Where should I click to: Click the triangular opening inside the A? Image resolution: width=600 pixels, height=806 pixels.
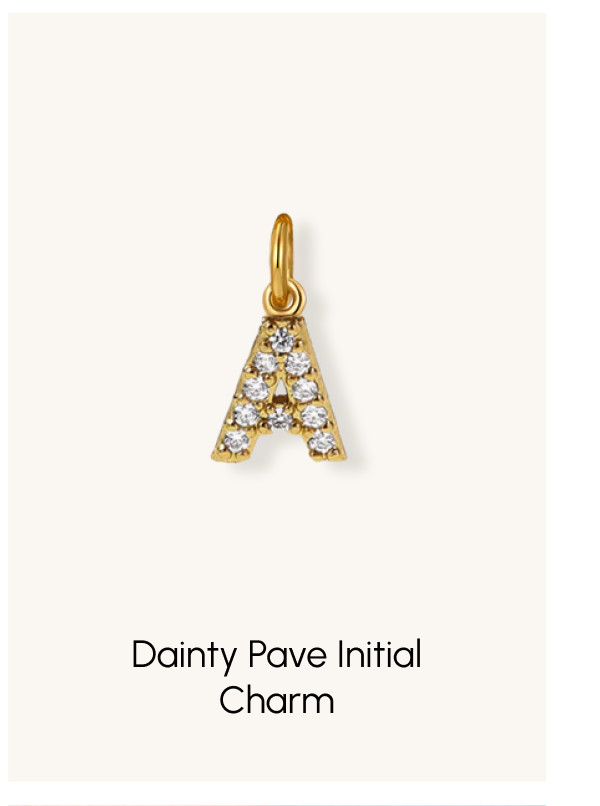click(x=280, y=394)
